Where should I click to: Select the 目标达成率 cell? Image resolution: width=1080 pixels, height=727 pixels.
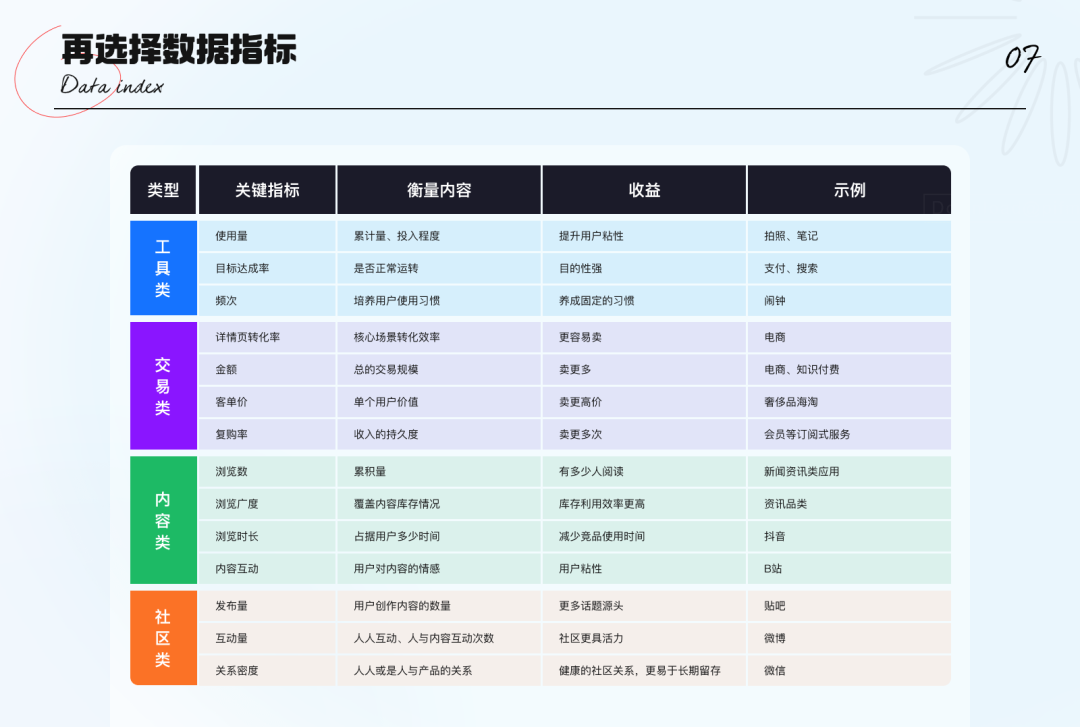click(x=267, y=268)
